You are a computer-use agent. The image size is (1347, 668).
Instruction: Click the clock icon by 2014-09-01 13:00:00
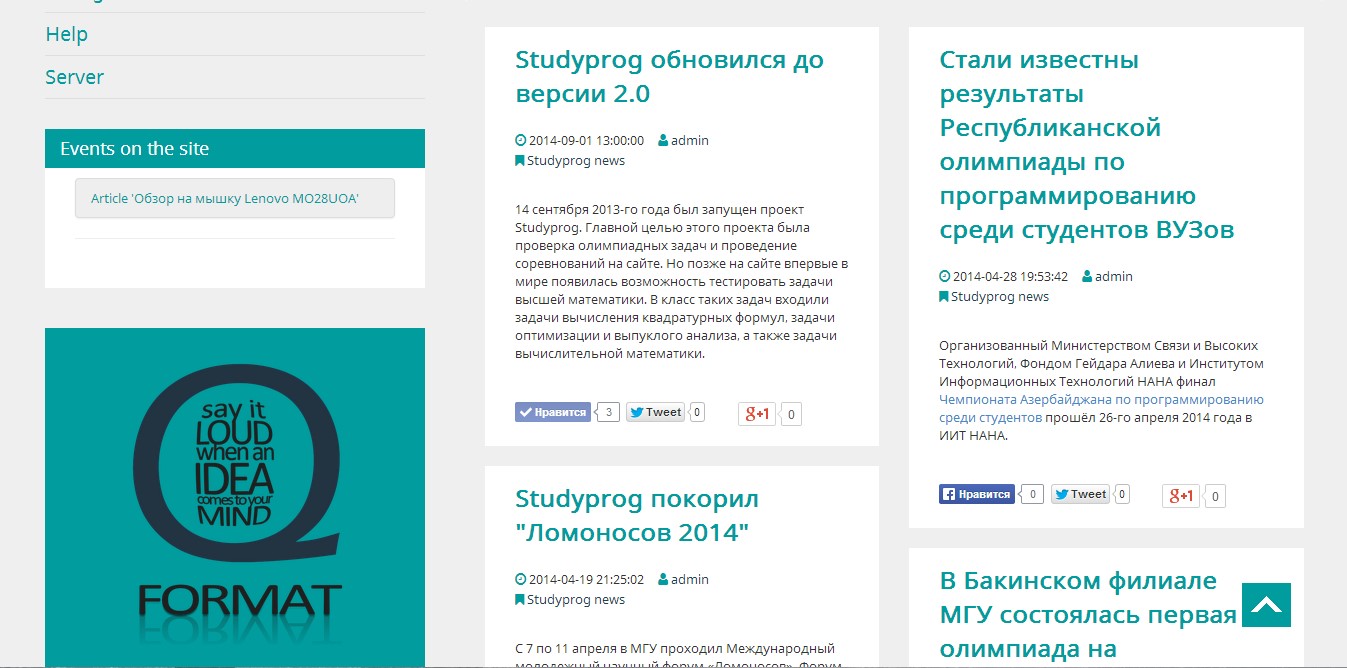point(520,141)
